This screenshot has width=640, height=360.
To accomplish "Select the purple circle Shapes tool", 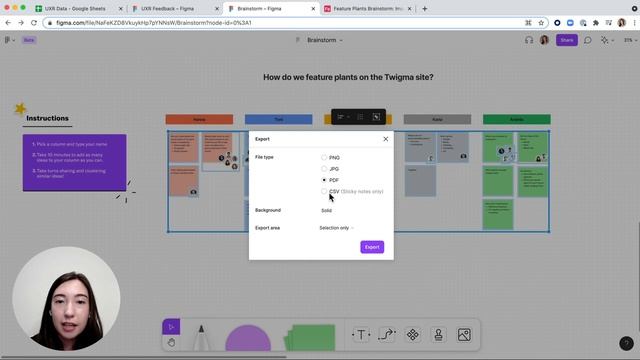I will [248, 338].
